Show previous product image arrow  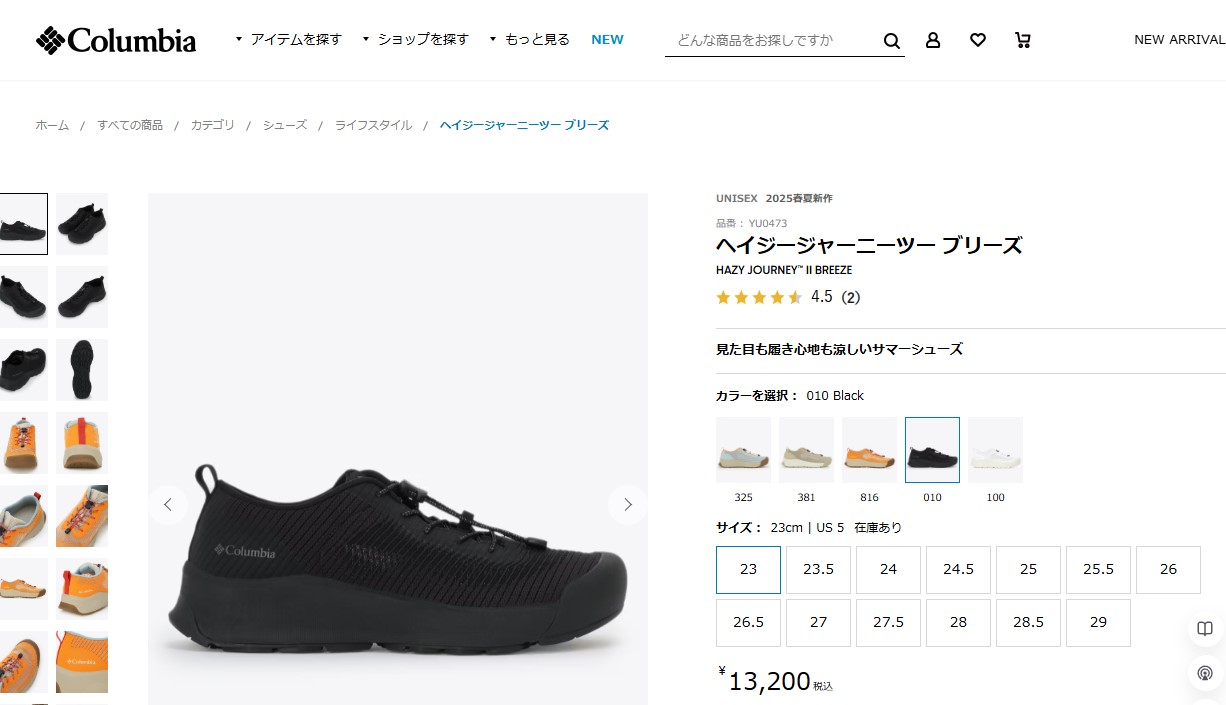[x=168, y=504]
